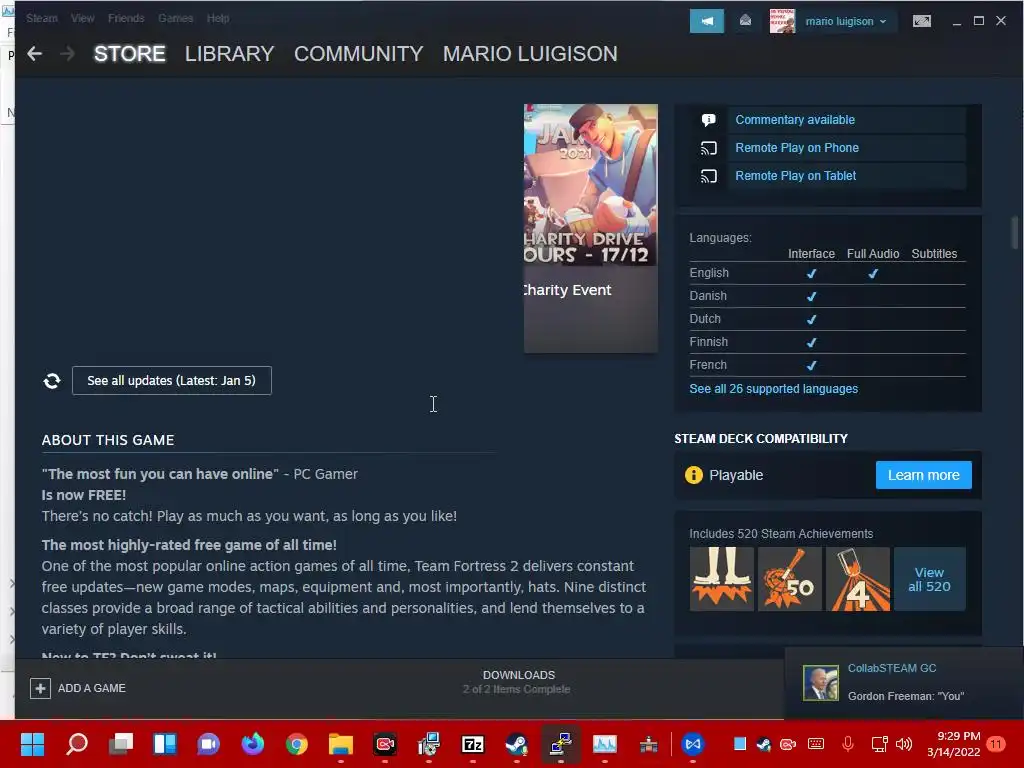The height and width of the screenshot is (768, 1024).
Task: Open 7-Zip from the taskbar
Action: coord(473,744)
